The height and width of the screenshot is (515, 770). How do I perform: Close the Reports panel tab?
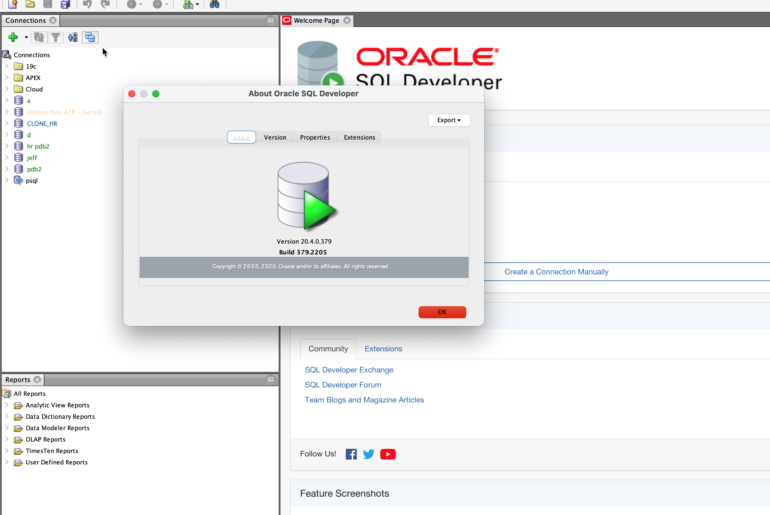tap(37, 379)
